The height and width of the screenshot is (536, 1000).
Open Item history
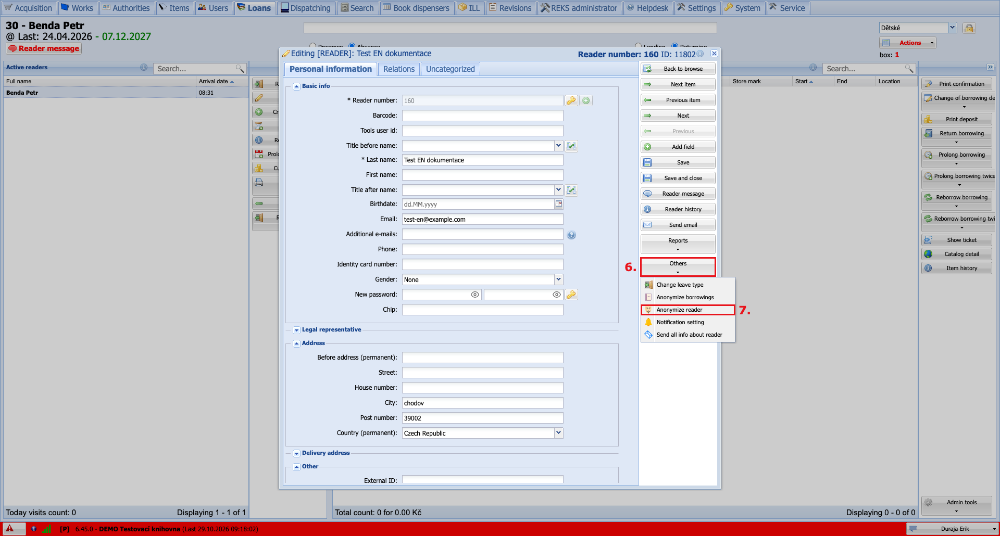coord(958,268)
